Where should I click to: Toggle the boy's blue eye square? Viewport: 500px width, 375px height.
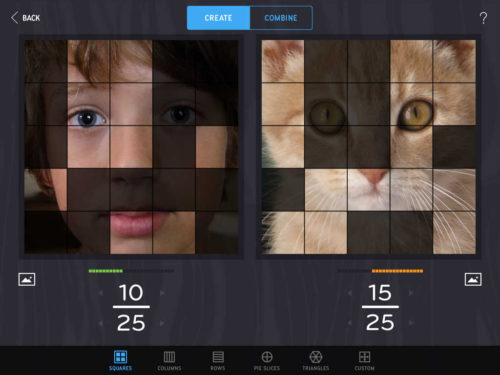88,104
